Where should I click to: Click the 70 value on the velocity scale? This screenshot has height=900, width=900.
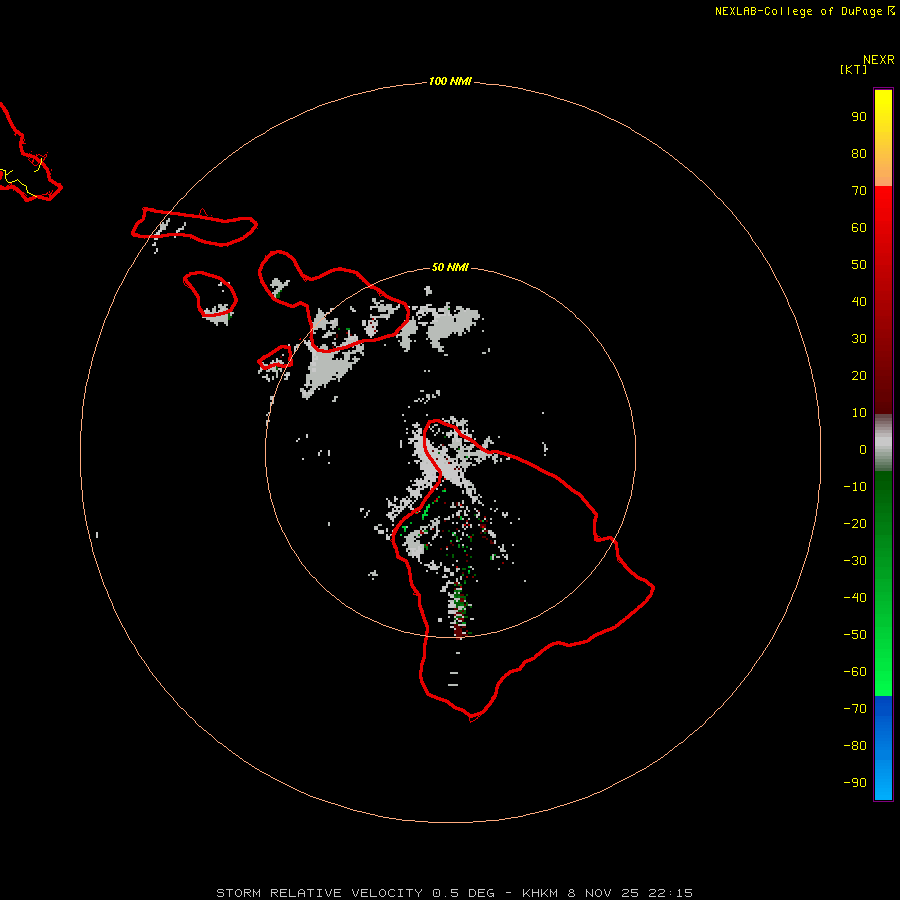pos(859,191)
